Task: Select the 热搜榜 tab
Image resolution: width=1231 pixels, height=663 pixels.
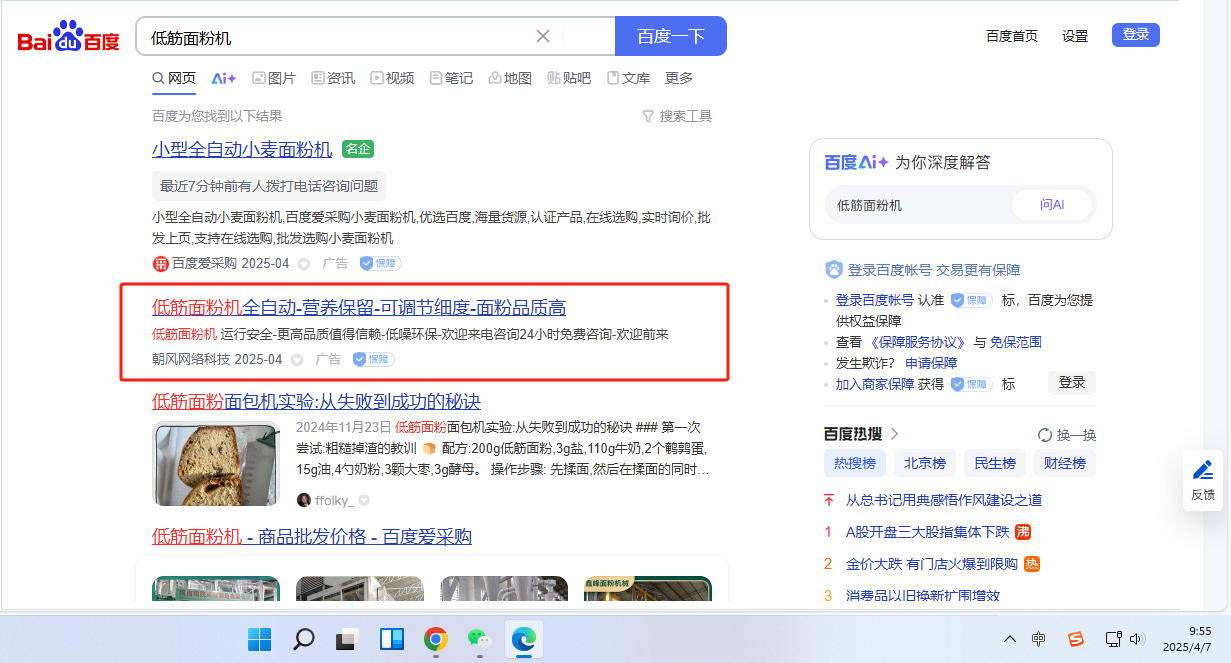Action: [855, 463]
